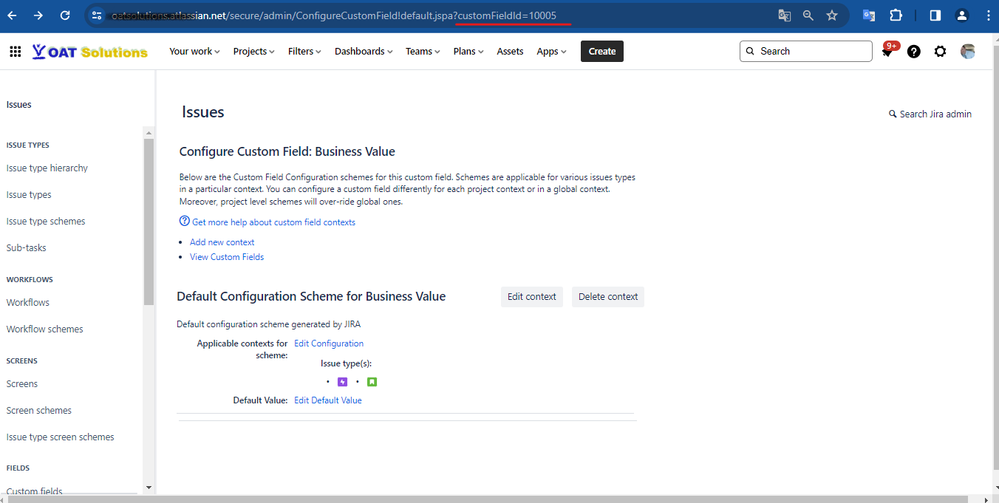The width and height of the screenshot is (999, 503).
Task: Open the browser extensions puzzle icon
Action: [896, 16]
